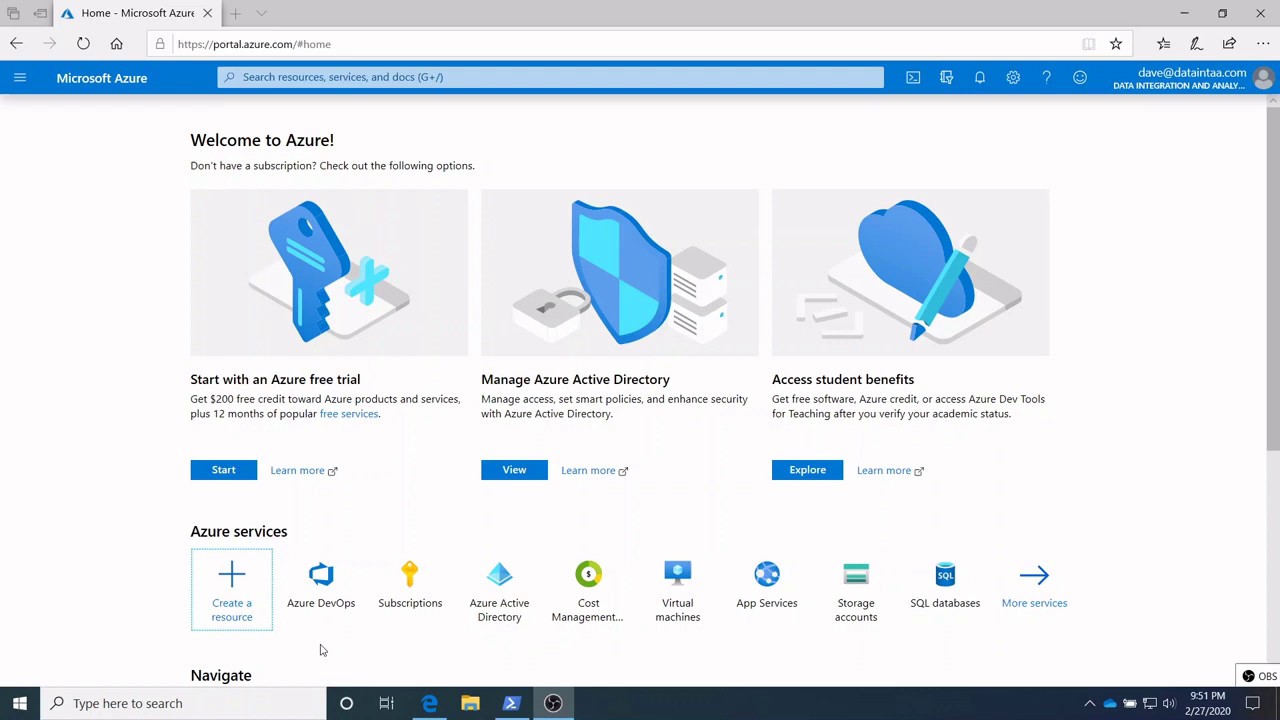The height and width of the screenshot is (720, 1280).
Task: Open the Azure DevOps service
Action: (x=321, y=586)
